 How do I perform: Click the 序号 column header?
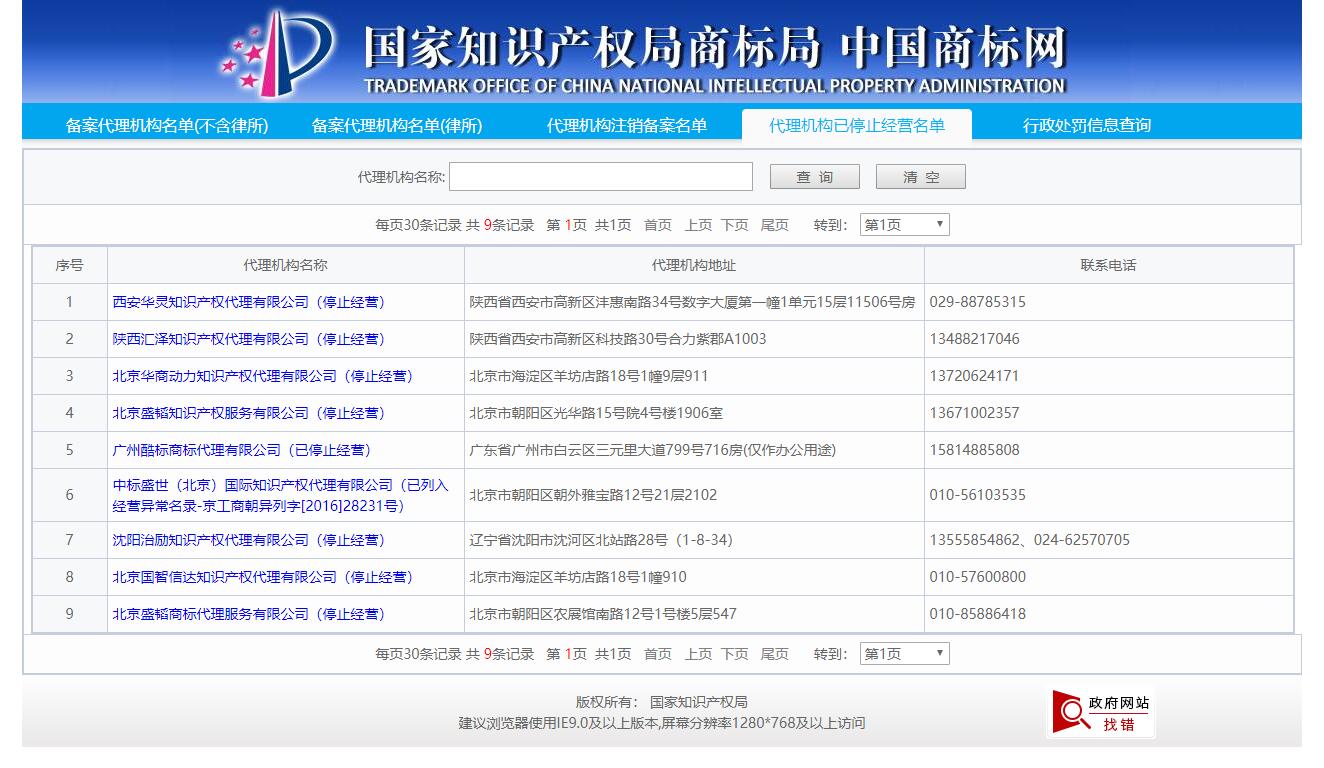[69, 265]
